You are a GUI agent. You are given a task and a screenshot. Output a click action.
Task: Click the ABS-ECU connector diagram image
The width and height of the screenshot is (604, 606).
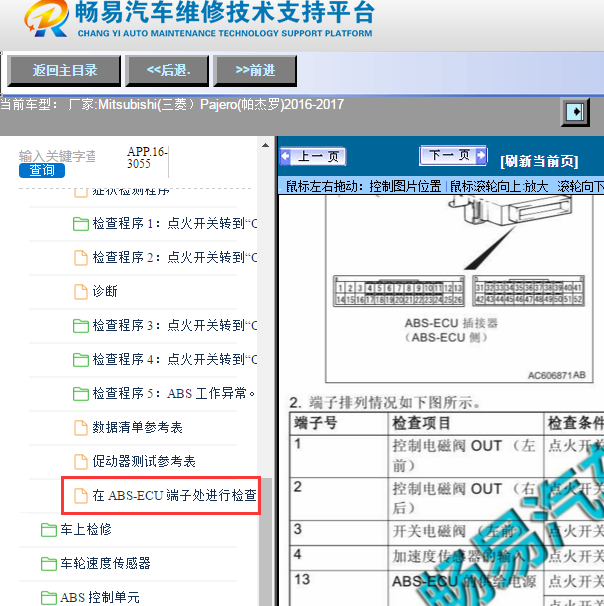pos(459,289)
